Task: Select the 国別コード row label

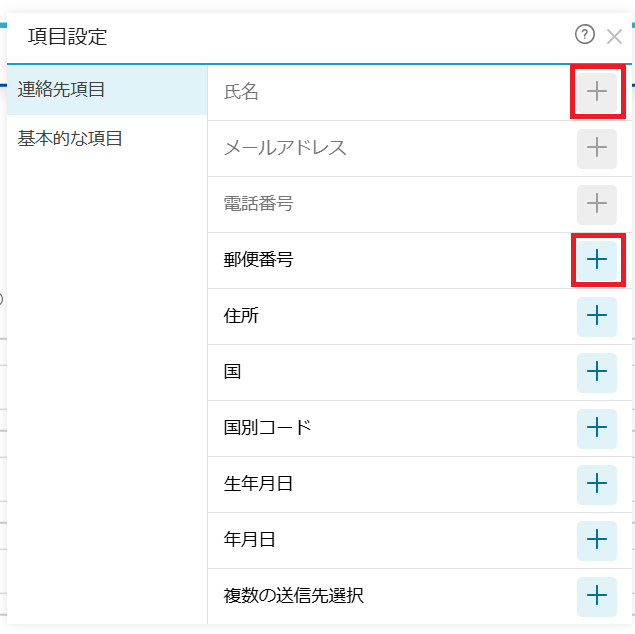Action: click(267, 428)
